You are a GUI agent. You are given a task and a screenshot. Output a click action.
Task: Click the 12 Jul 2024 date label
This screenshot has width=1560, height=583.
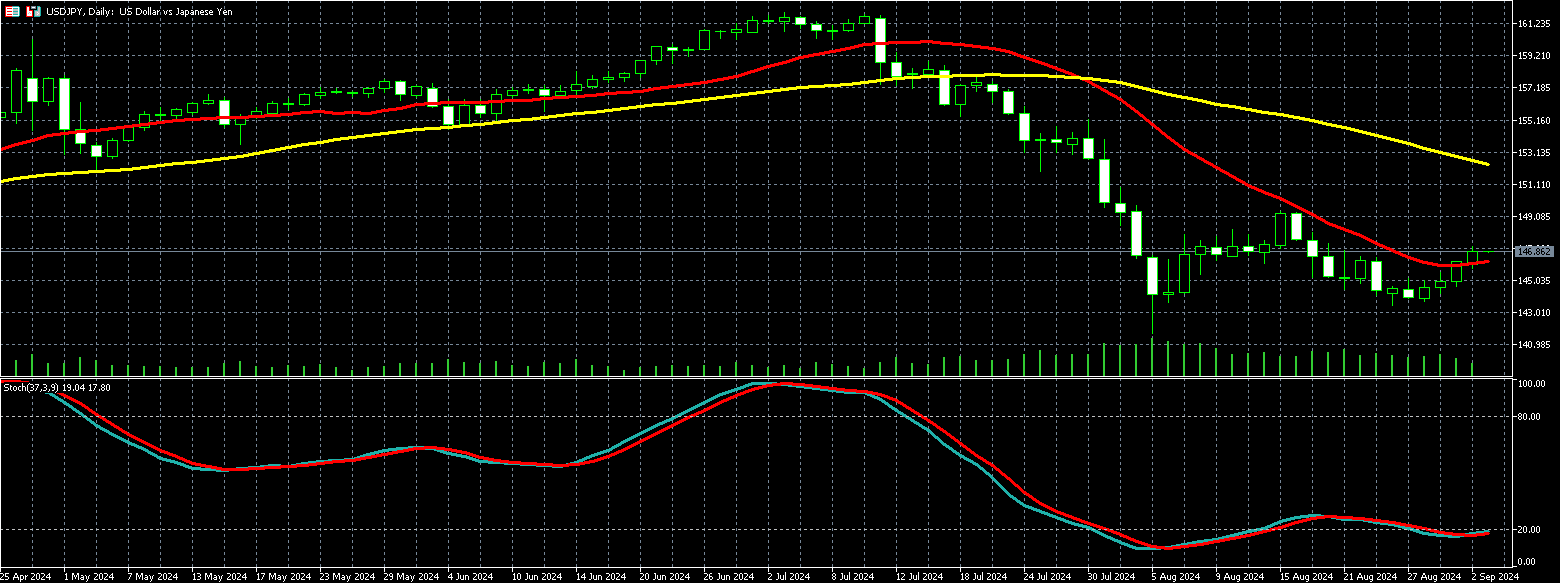[x=920, y=577]
